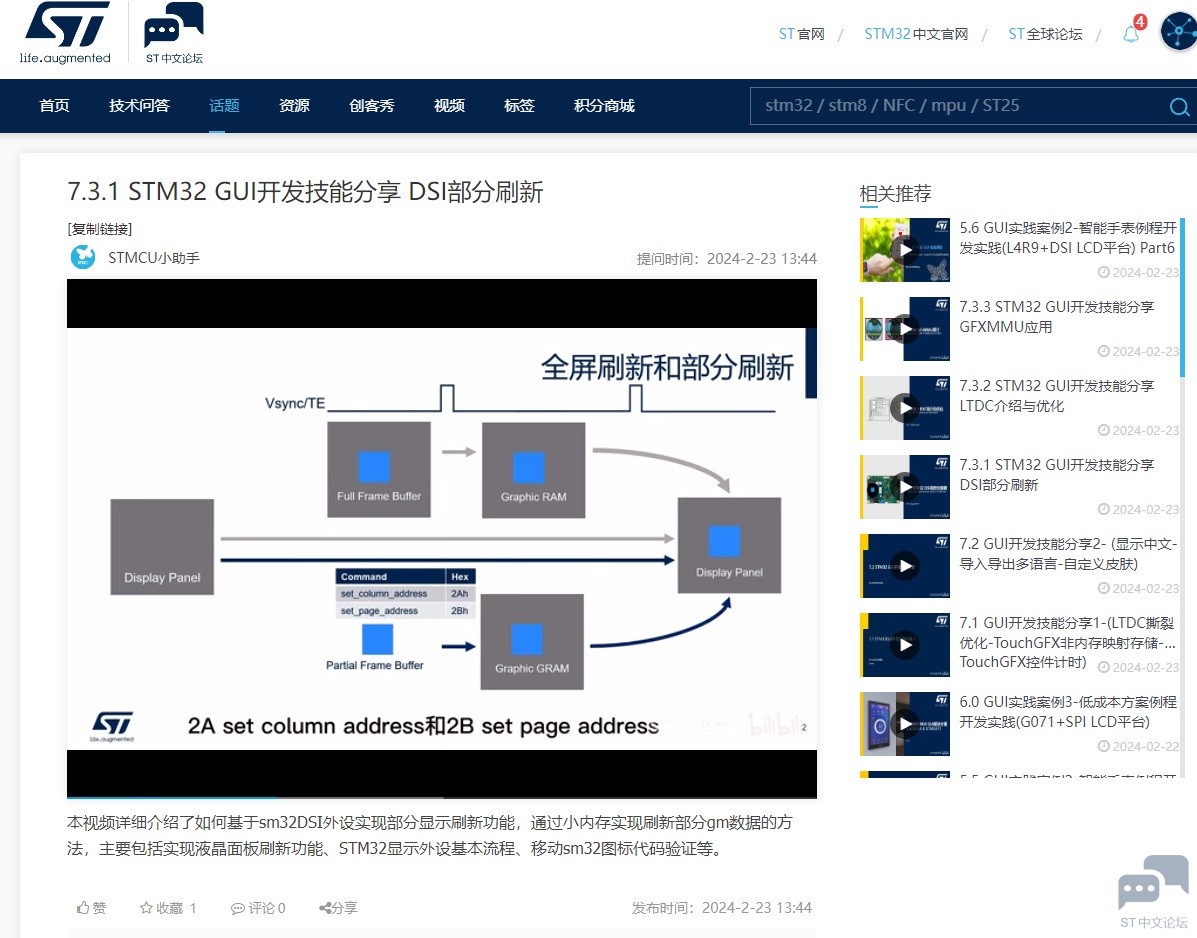This screenshot has width=1197, height=938.
Task: Open 7.2 显示中文 recommended title
Action: pos(1068,553)
